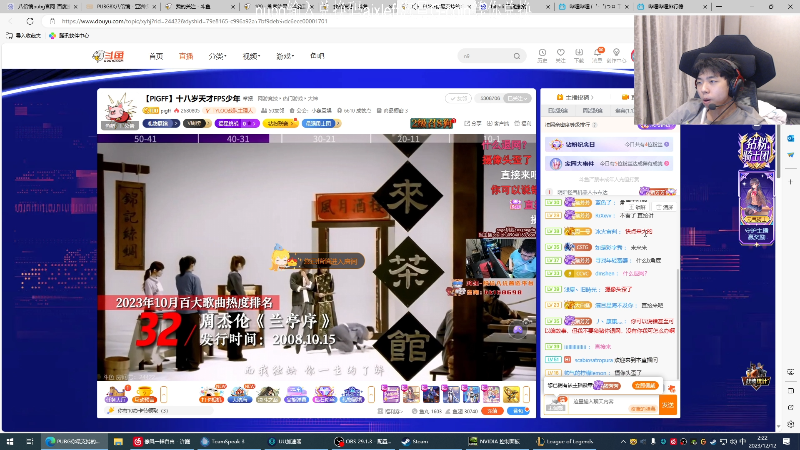Add sidebar app with plus icon
800x450 pixels.
pos(791,182)
